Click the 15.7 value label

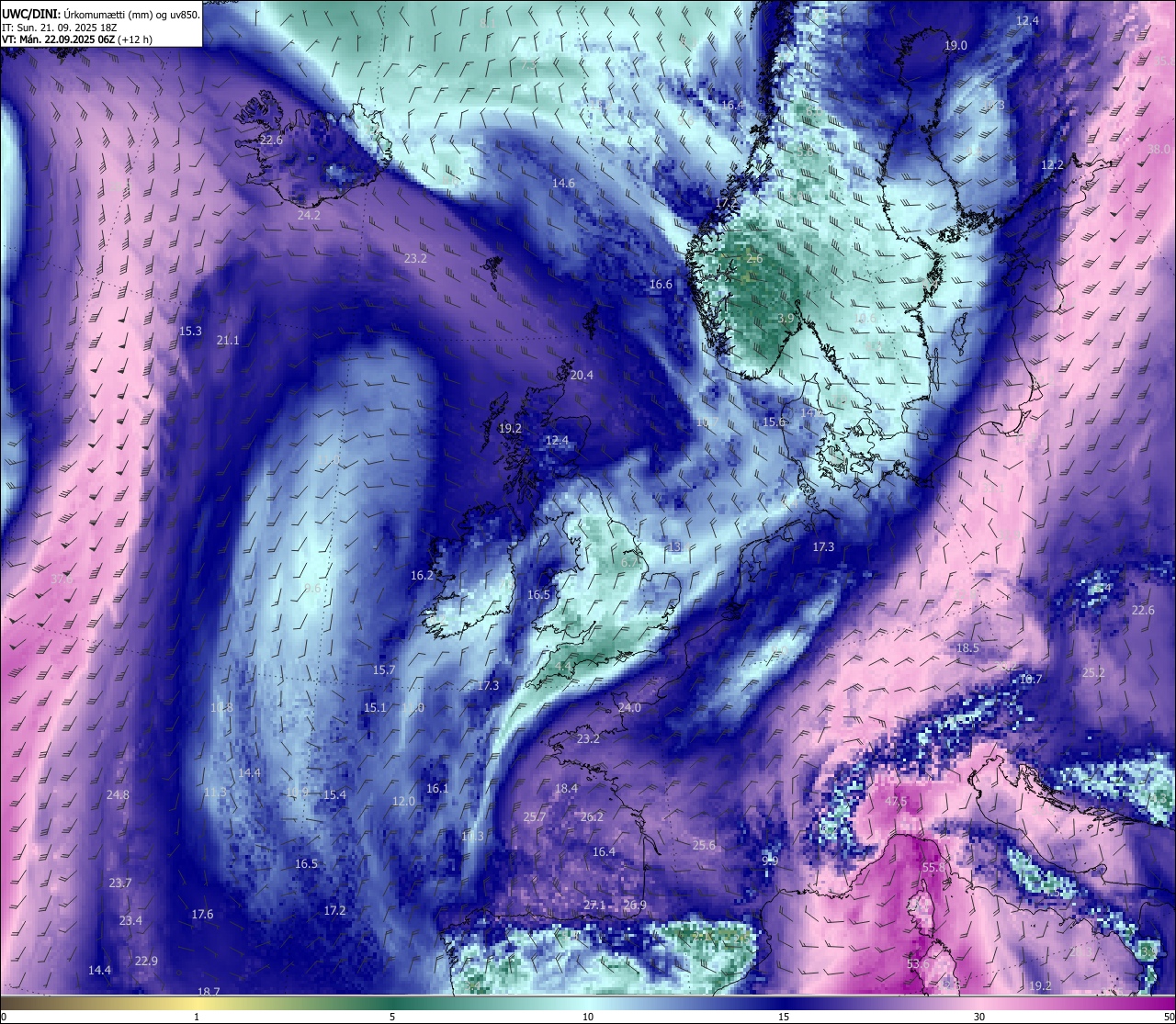[383, 670]
